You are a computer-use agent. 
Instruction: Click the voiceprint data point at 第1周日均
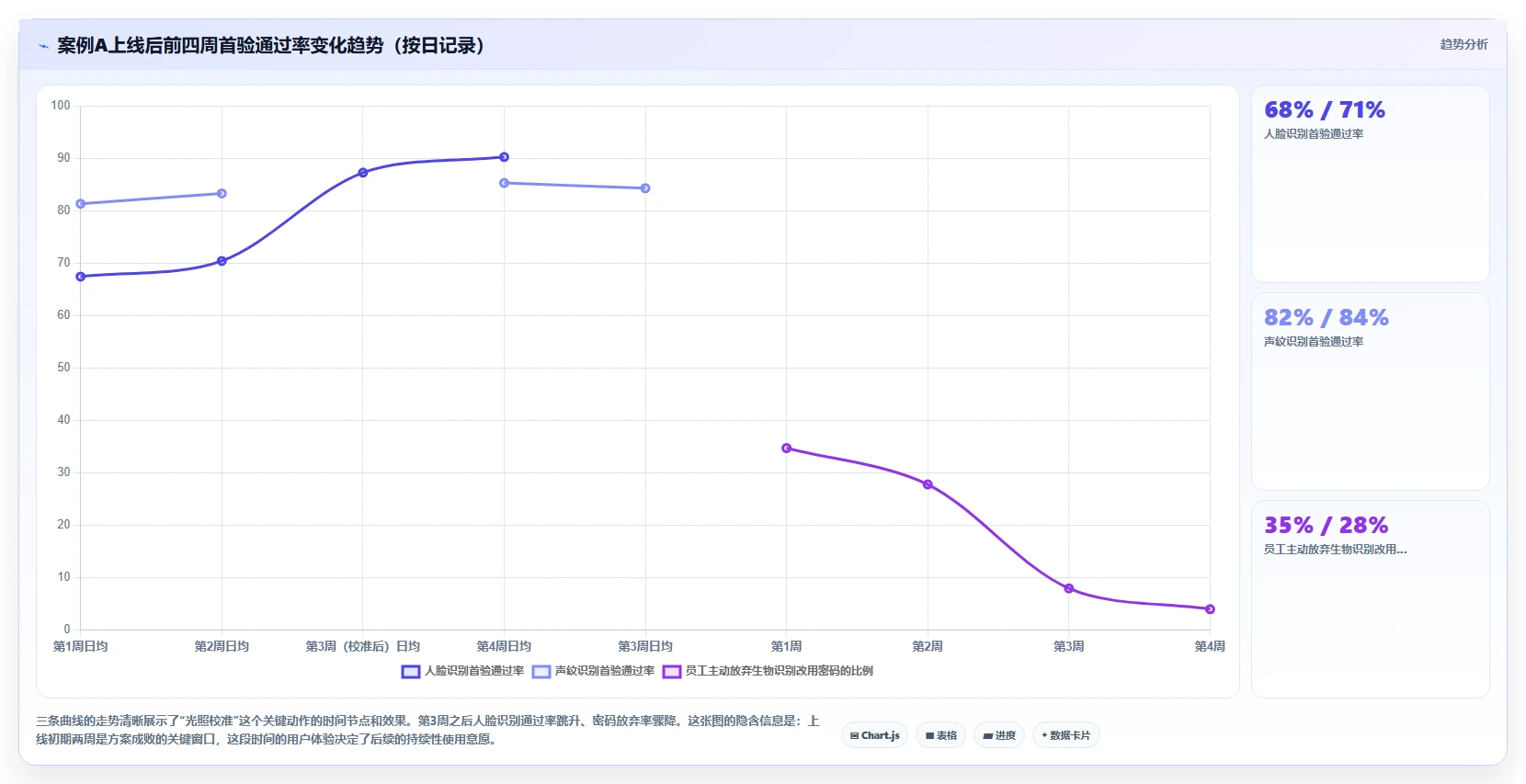pos(81,204)
